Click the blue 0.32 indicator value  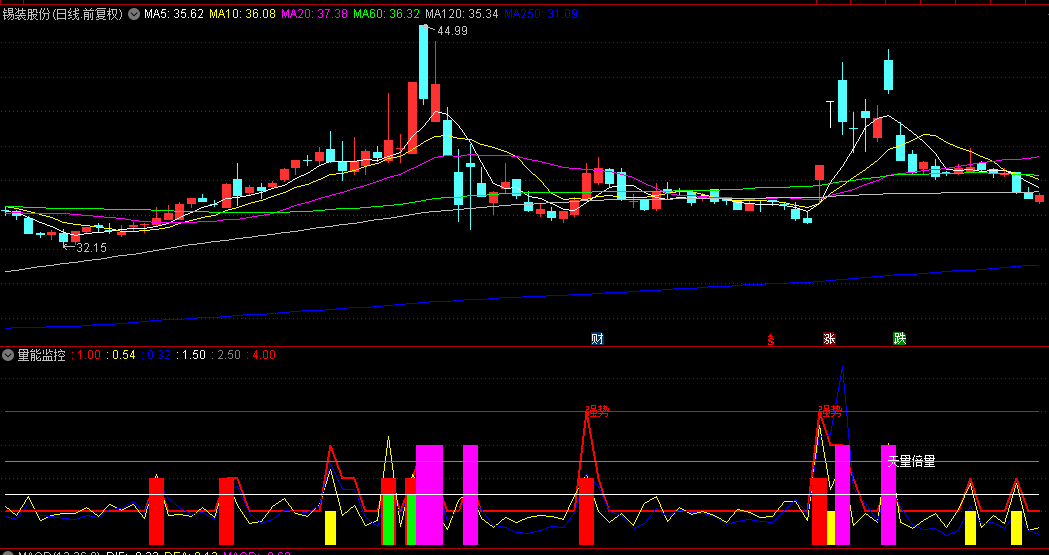point(159,355)
